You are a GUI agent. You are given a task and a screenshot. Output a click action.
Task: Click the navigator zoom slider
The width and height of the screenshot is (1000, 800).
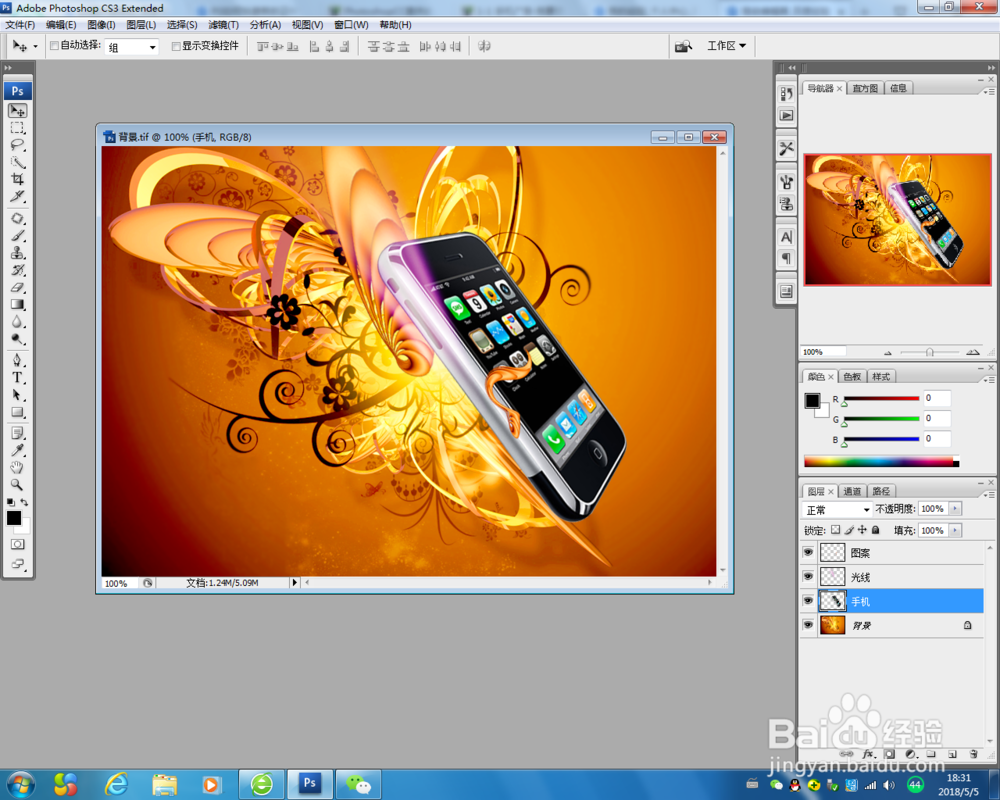pos(929,352)
